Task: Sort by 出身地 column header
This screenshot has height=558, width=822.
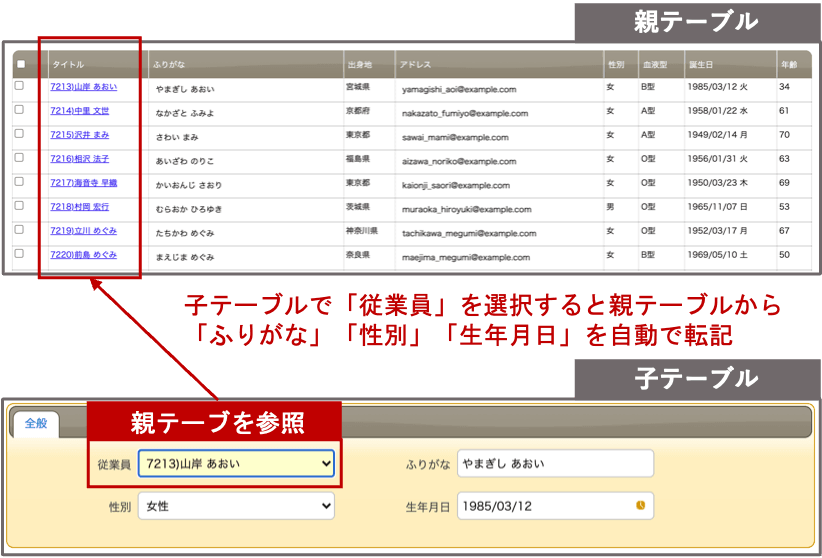Action: click(360, 65)
